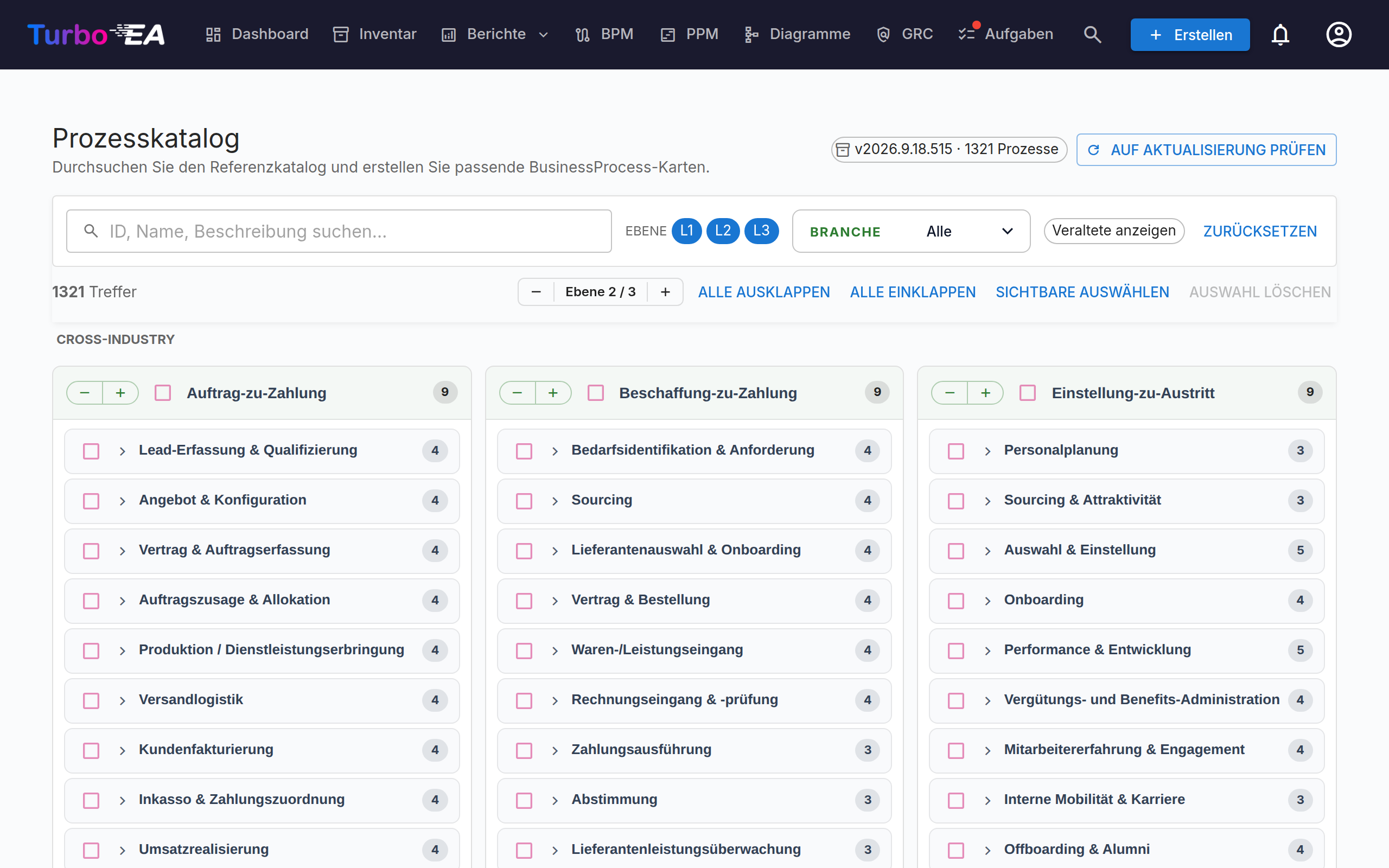Toggle the L2 level filter chip
1389x868 pixels.
(x=723, y=231)
